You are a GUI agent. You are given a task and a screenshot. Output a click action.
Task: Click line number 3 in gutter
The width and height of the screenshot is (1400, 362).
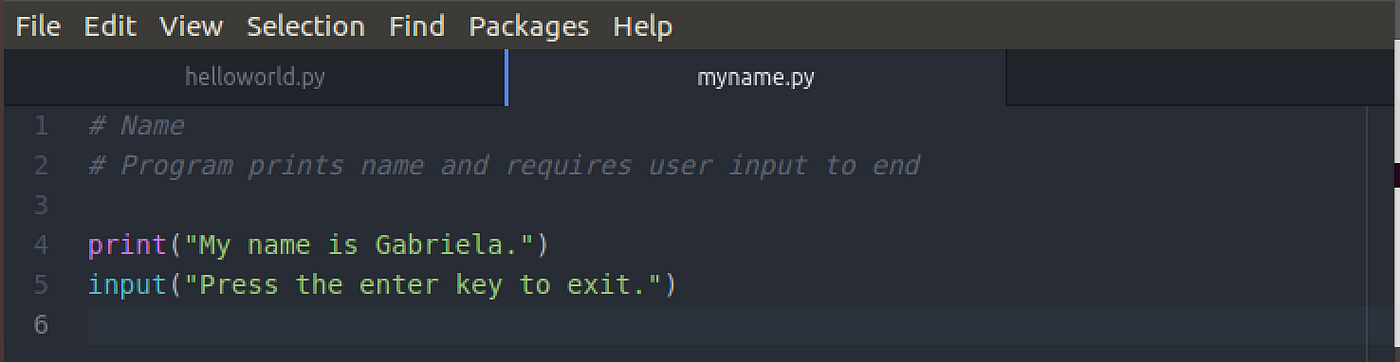pyautogui.click(x=41, y=205)
